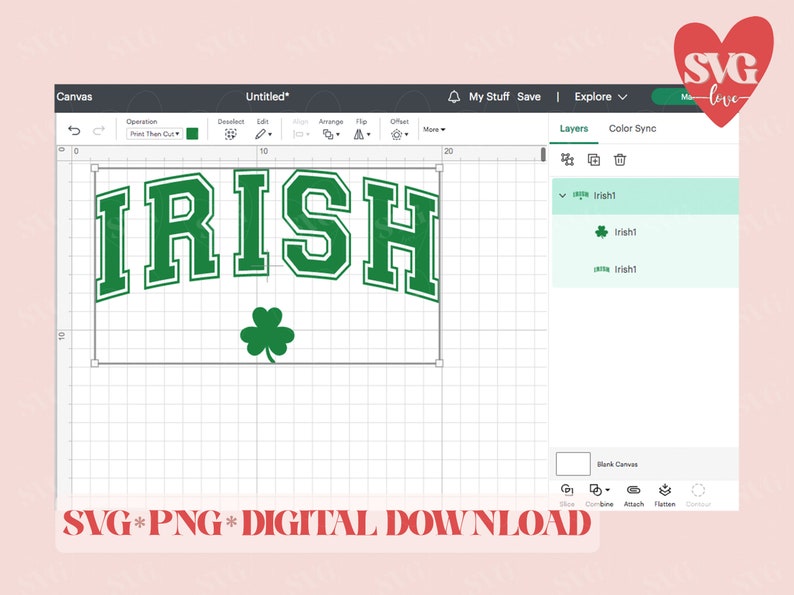794x595 pixels.
Task: Open the green operation color swatch
Action: point(192,134)
